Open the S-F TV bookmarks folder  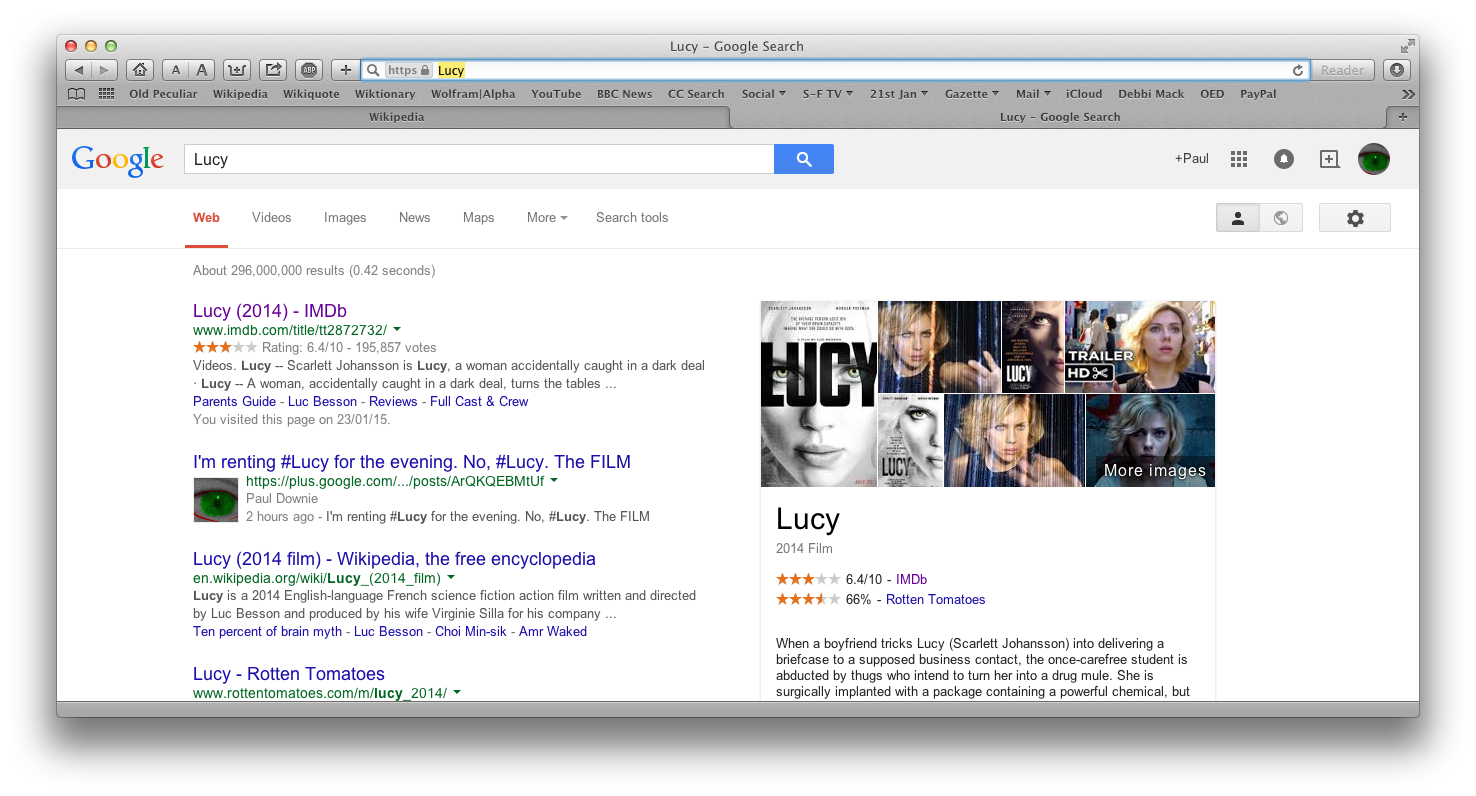tap(828, 94)
